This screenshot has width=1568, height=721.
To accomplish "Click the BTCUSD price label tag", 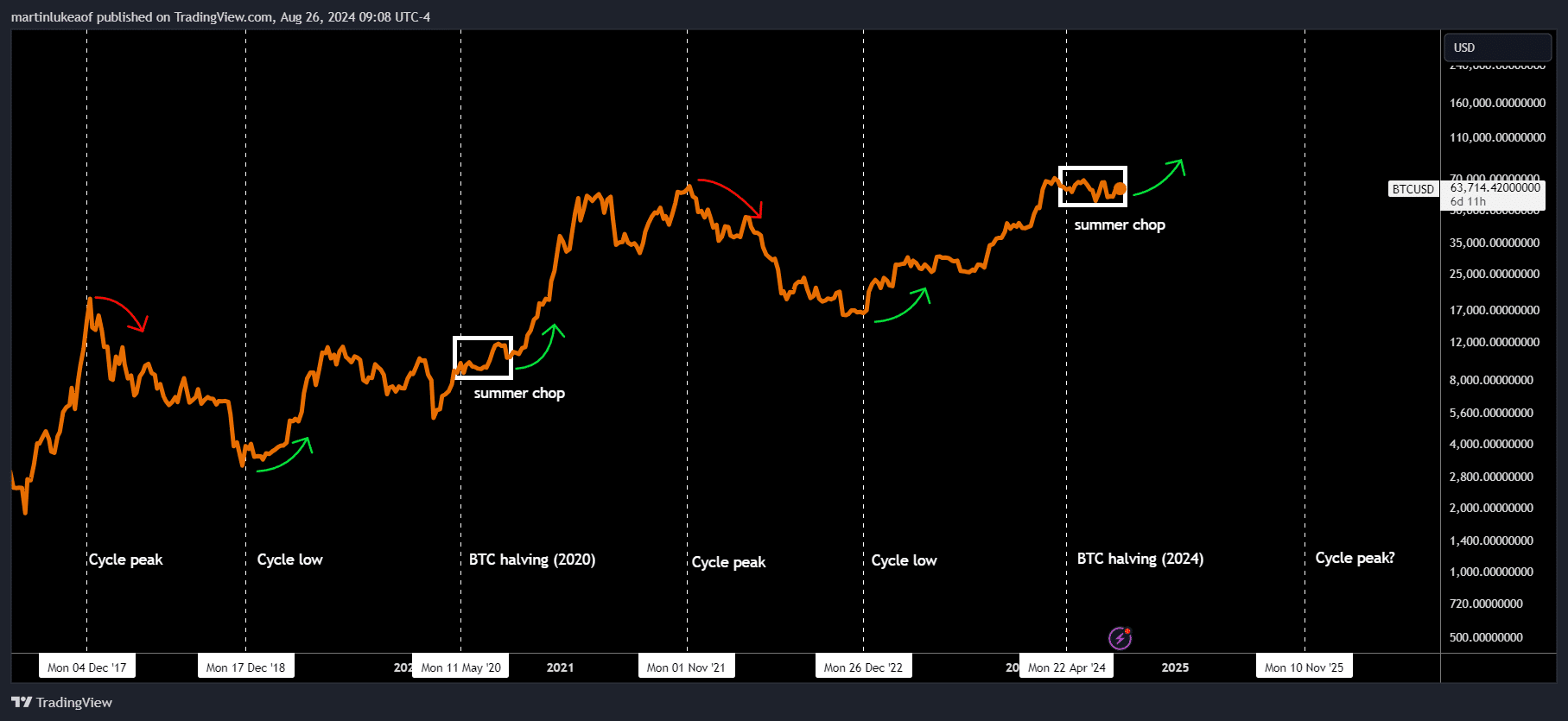I will (x=1412, y=189).
